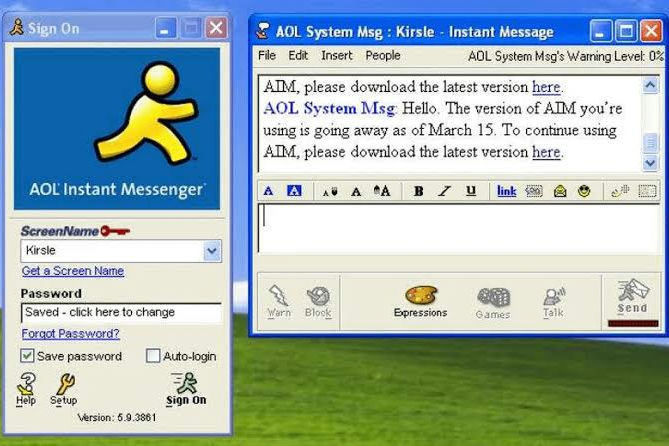Open the Insert menu
669x446 pixels.
336,56
